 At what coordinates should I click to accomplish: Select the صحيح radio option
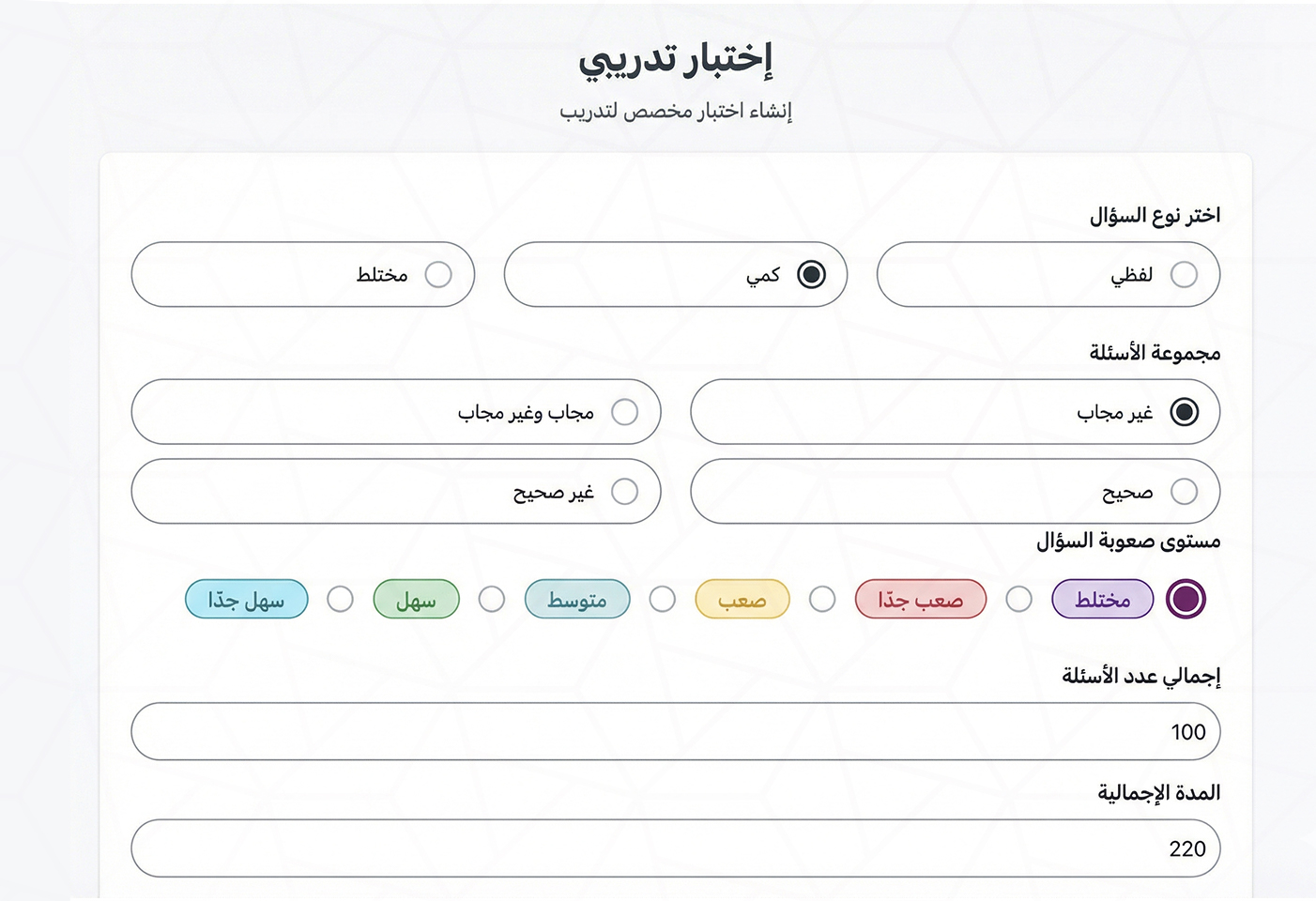point(1185,492)
